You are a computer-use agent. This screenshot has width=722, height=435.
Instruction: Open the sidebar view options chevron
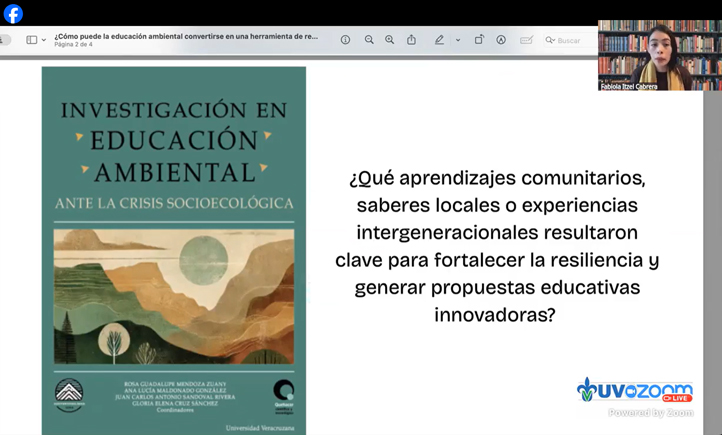coord(44,40)
